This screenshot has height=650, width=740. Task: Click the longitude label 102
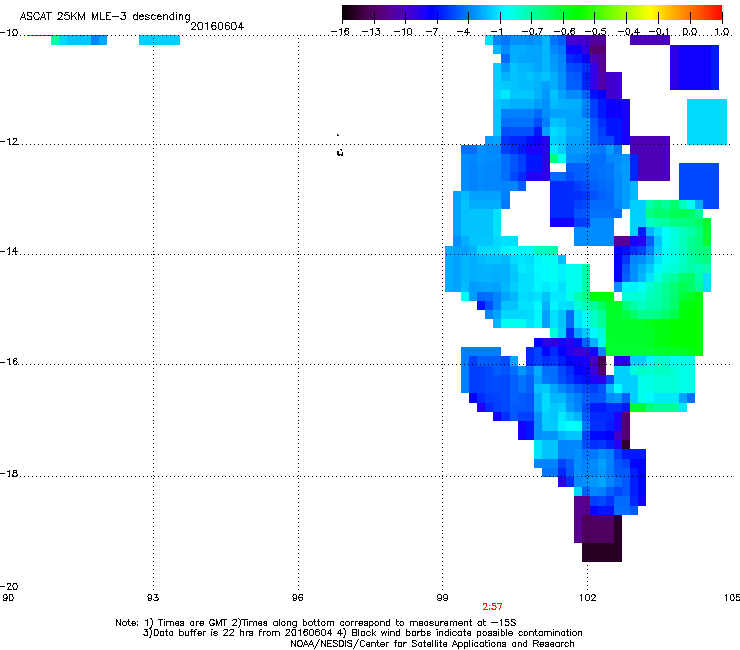(587, 598)
